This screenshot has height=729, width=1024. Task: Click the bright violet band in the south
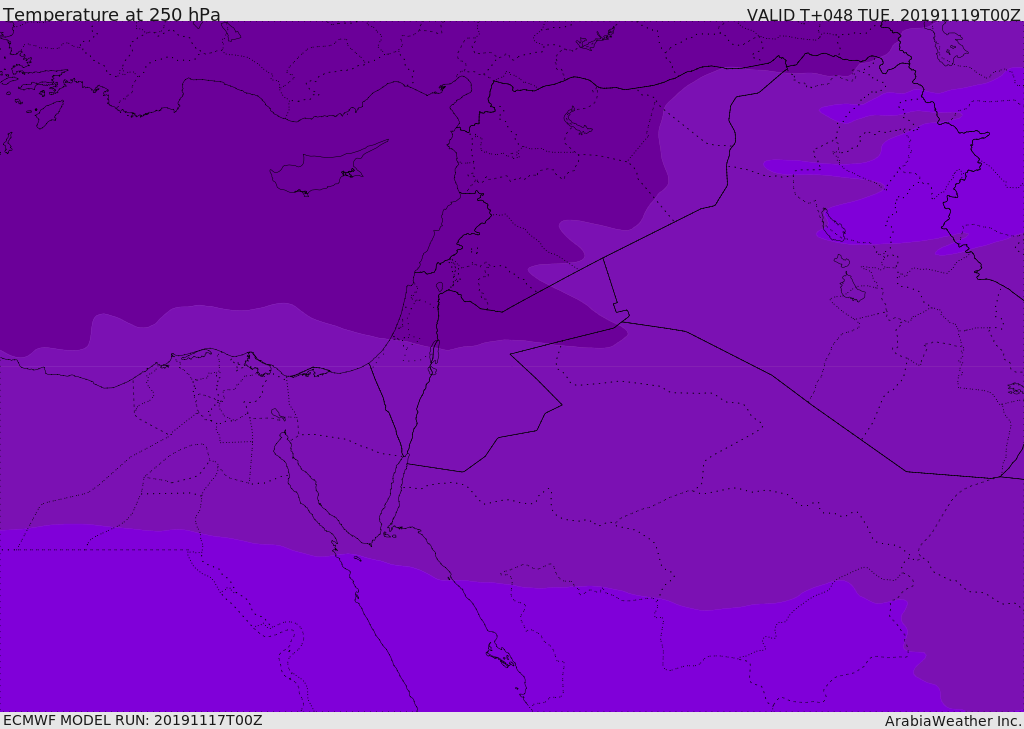click(150, 630)
